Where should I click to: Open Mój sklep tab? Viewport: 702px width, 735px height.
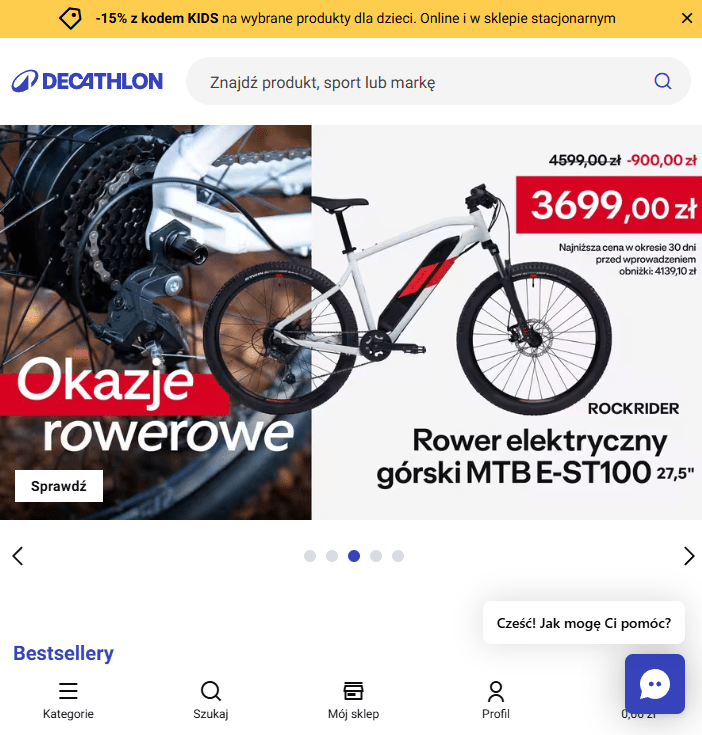point(353,700)
